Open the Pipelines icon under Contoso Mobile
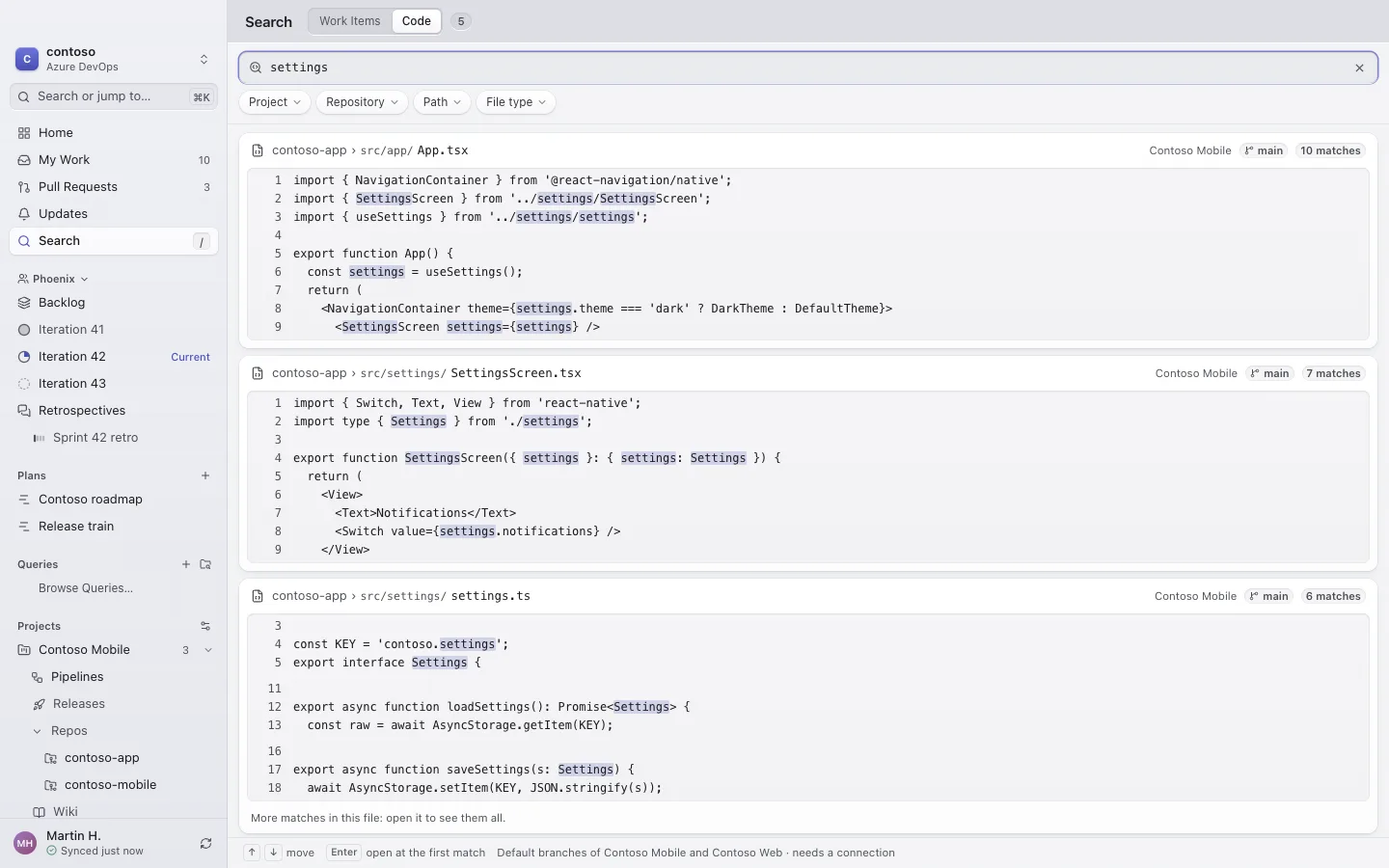This screenshot has width=1389, height=868. click(x=38, y=677)
